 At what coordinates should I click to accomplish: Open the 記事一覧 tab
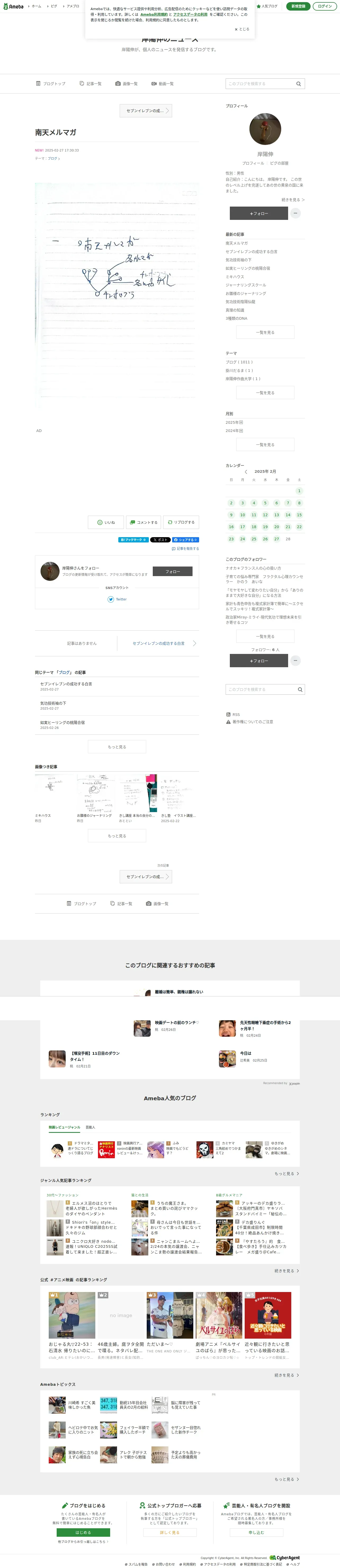[x=91, y=83]
